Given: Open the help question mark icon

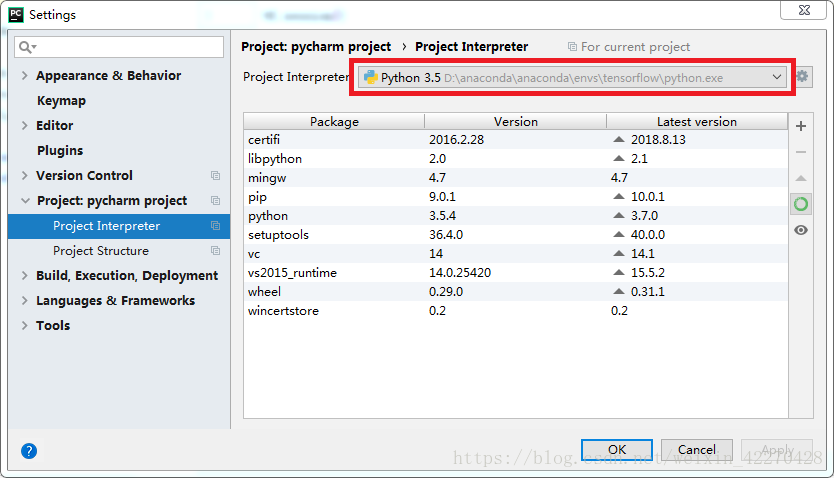Looking at the screenshot, I should point(29,451).
